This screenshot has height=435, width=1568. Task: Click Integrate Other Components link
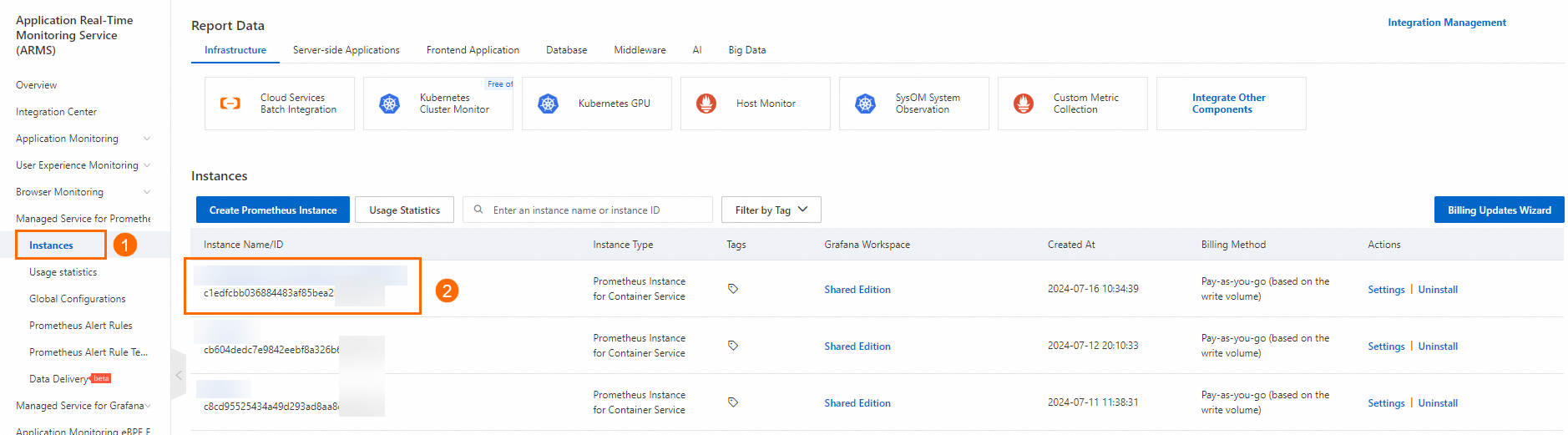coord(1229,104)
